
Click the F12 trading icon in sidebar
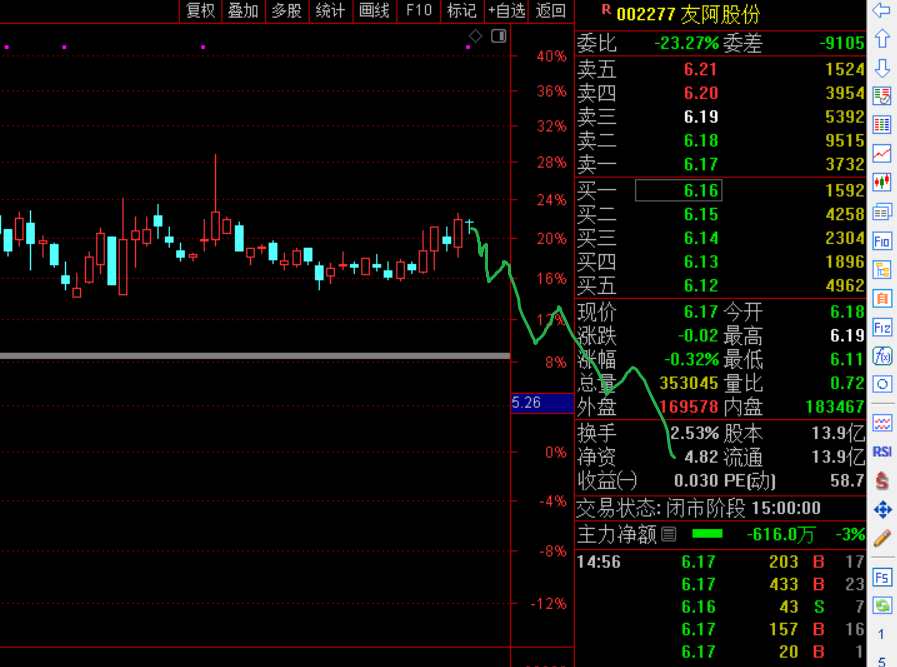(x=882, y=328)
